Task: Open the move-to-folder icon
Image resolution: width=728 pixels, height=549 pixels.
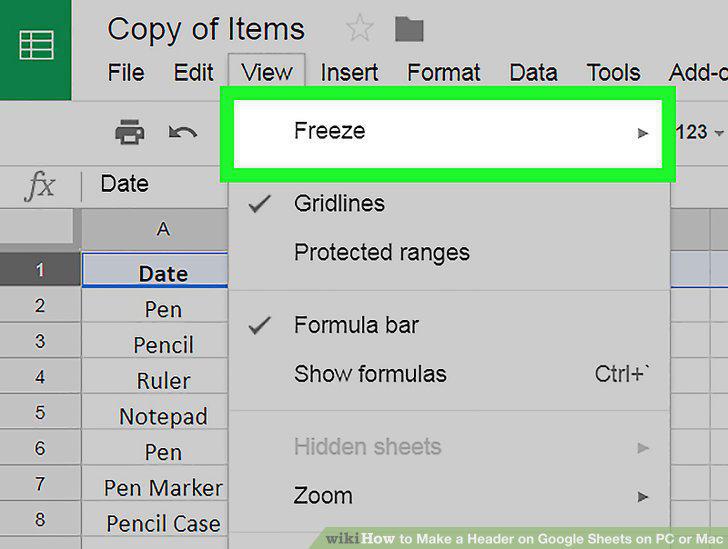Action: click(409, 29)
